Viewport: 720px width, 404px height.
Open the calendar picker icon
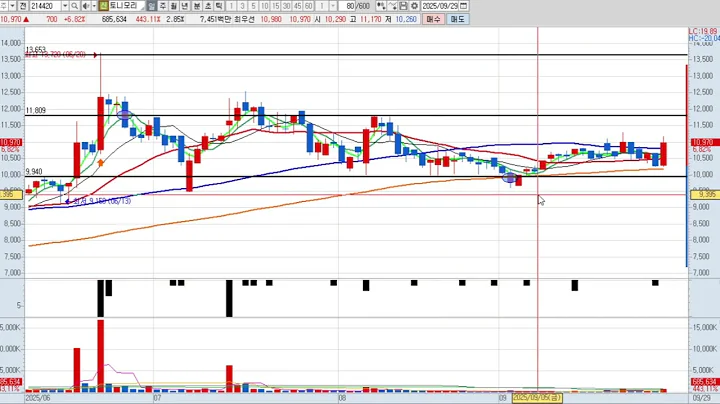(464, 6)
